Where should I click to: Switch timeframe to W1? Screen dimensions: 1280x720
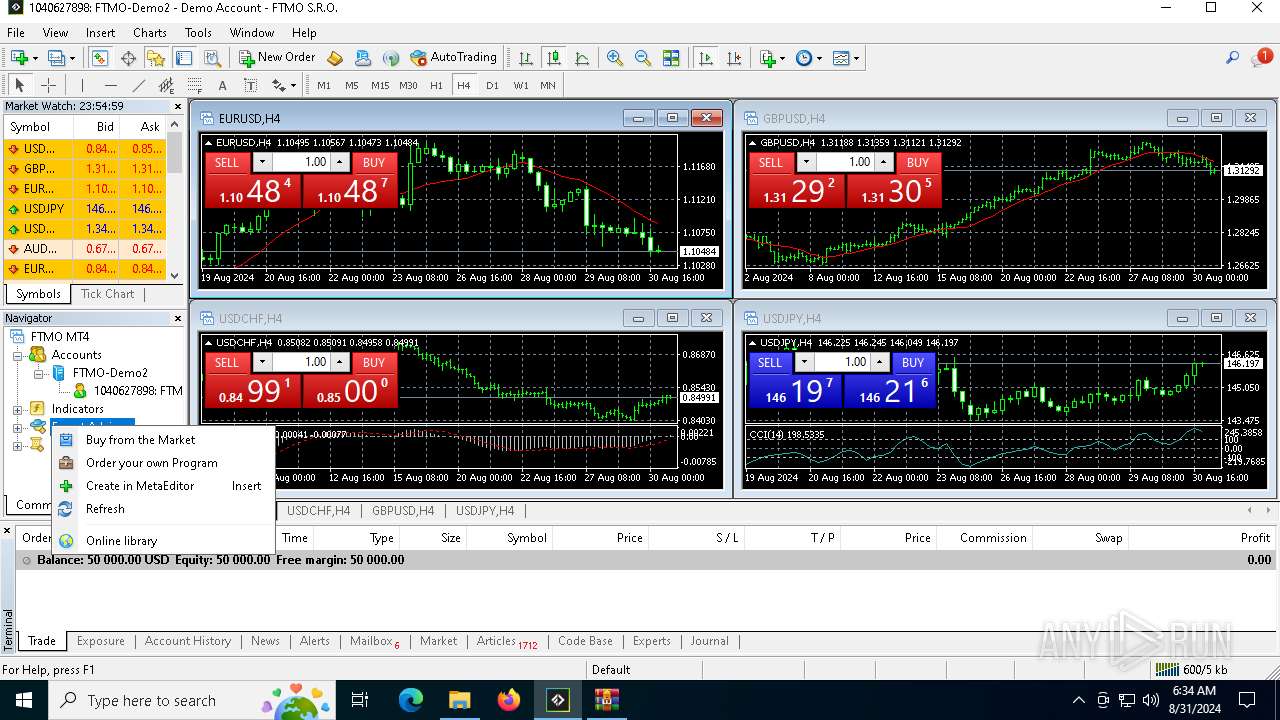point(520,85)
